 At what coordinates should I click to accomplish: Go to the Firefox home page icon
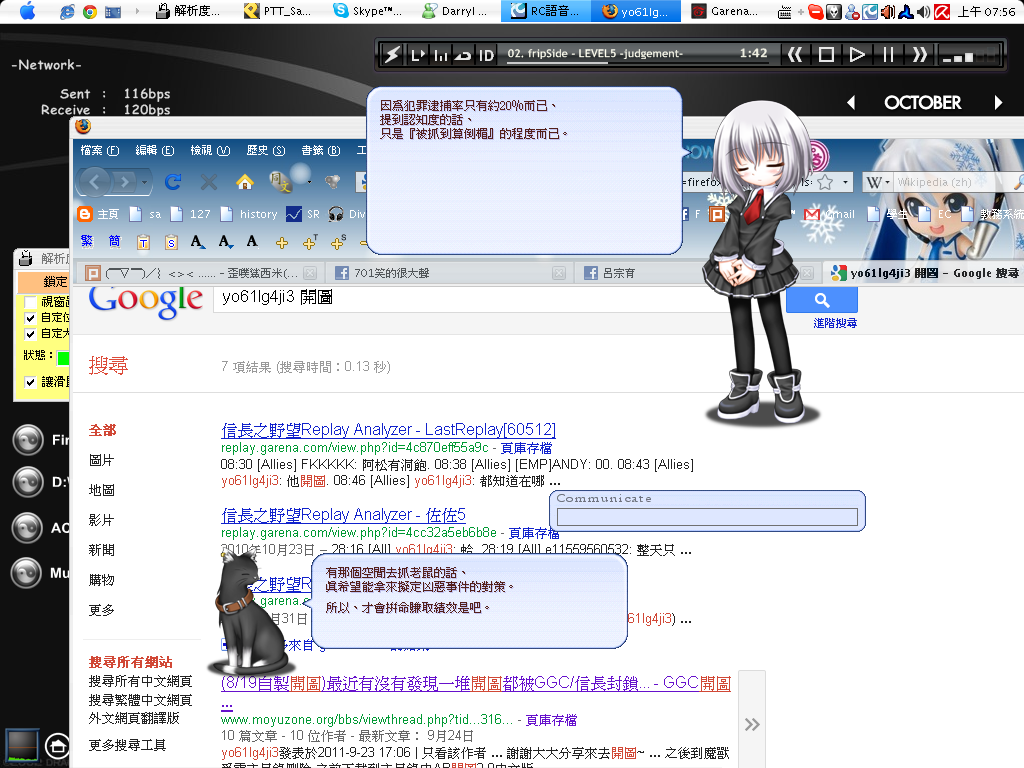(245, 182)
